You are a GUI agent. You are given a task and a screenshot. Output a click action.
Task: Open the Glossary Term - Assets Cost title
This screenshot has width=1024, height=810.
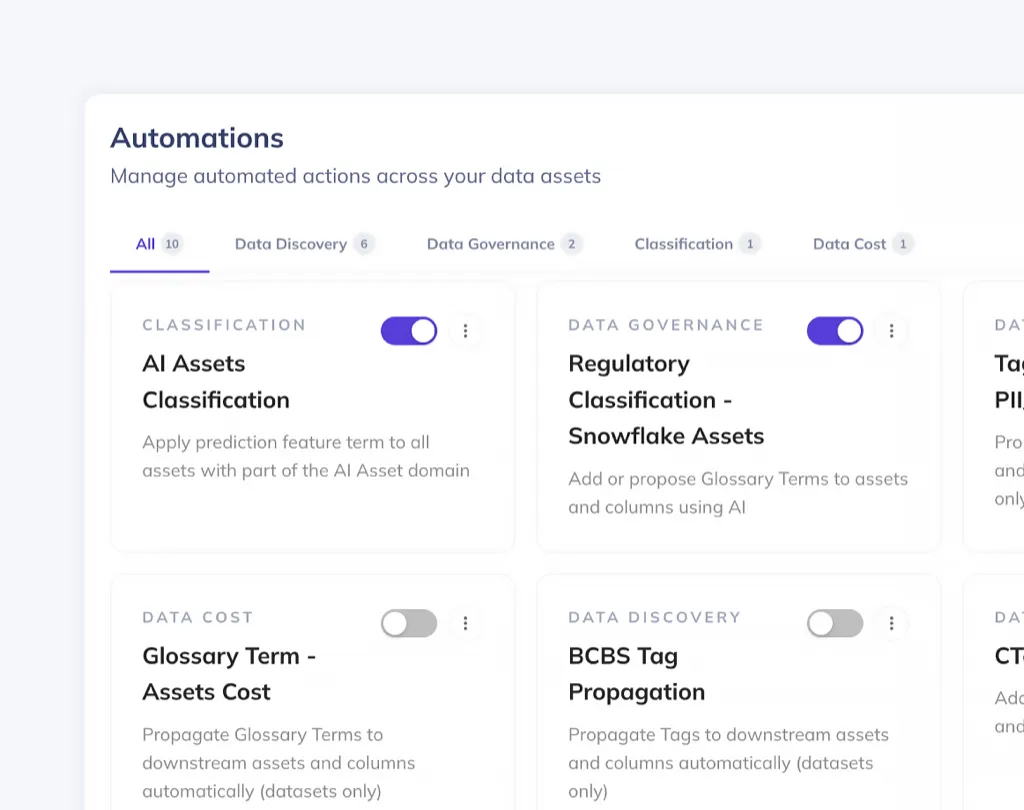228,673
